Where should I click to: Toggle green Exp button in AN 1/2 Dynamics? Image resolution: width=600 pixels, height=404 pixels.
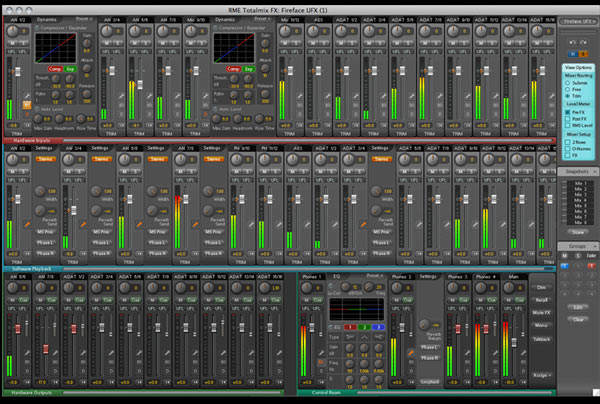coord(70,69)
